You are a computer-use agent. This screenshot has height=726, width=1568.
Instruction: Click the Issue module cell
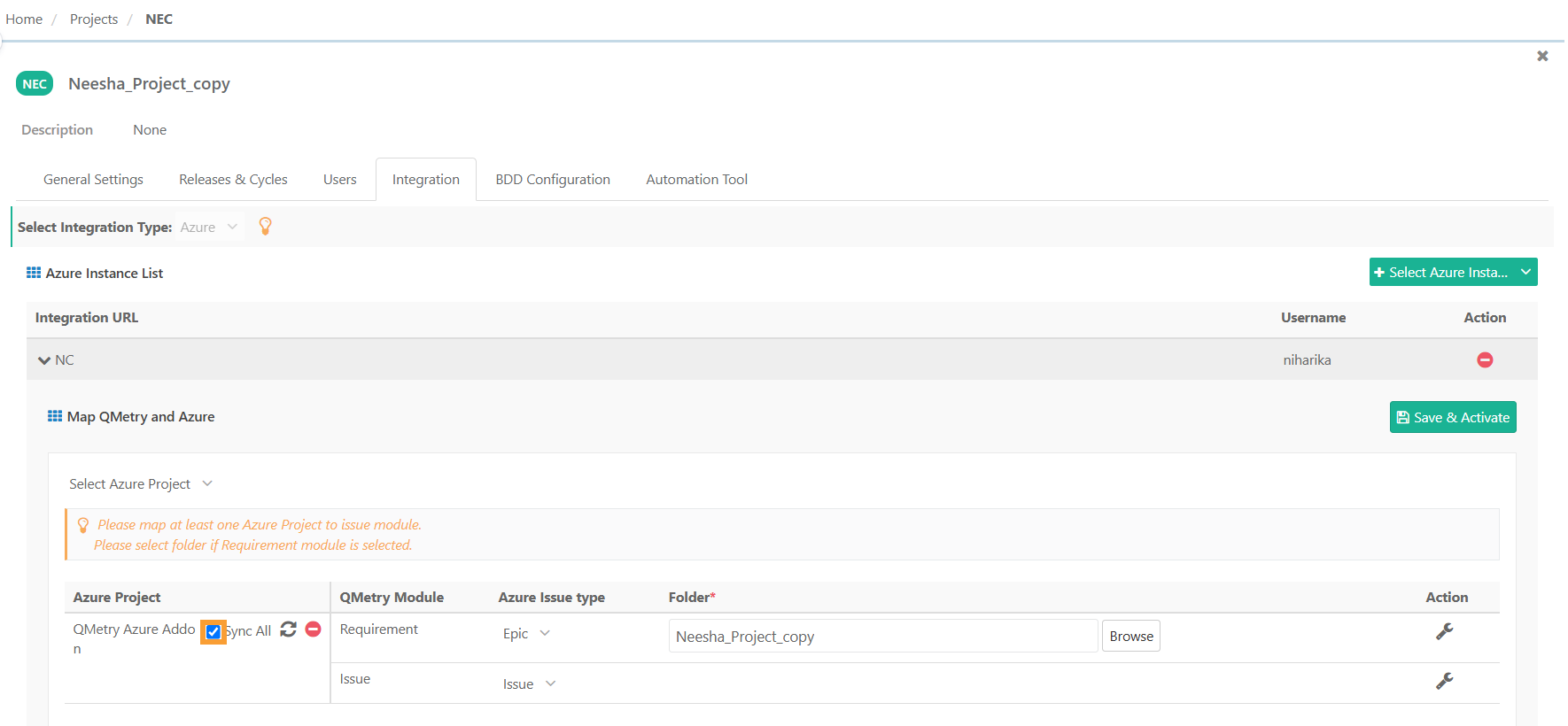355,679
